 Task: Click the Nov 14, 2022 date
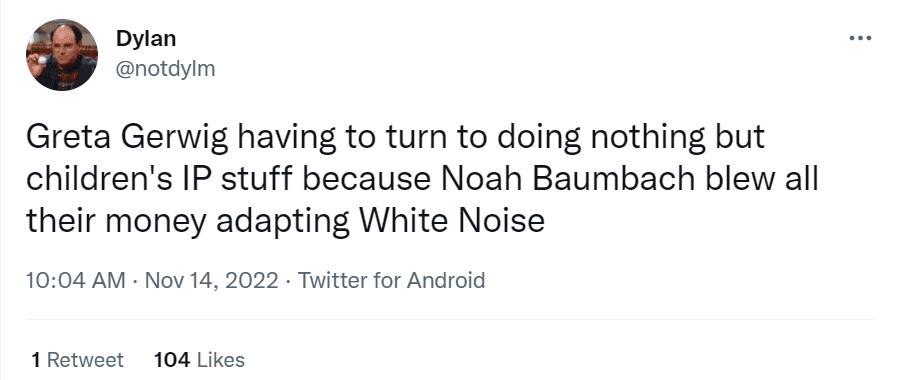click(x=212, y=281)
